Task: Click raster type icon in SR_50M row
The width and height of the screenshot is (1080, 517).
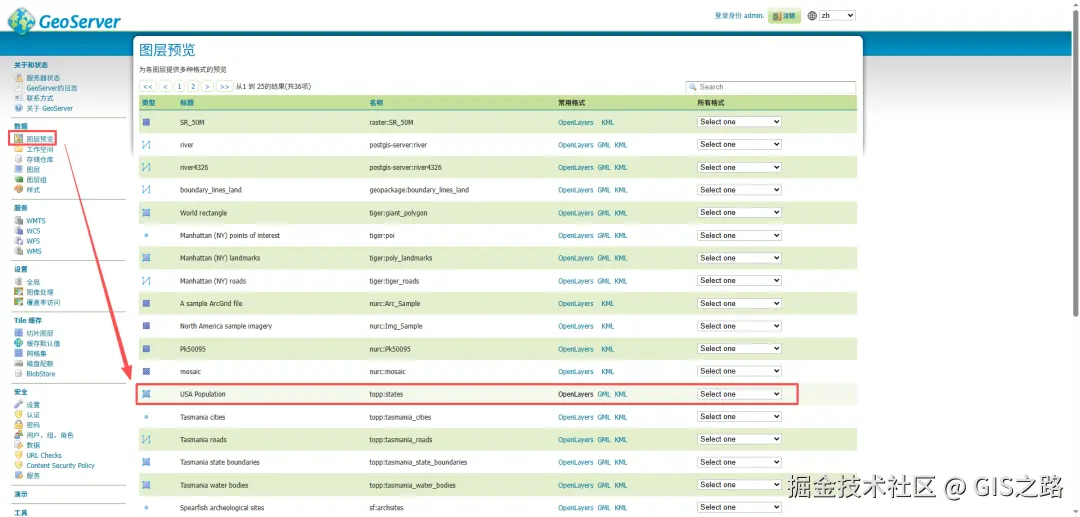Action: 146,122
